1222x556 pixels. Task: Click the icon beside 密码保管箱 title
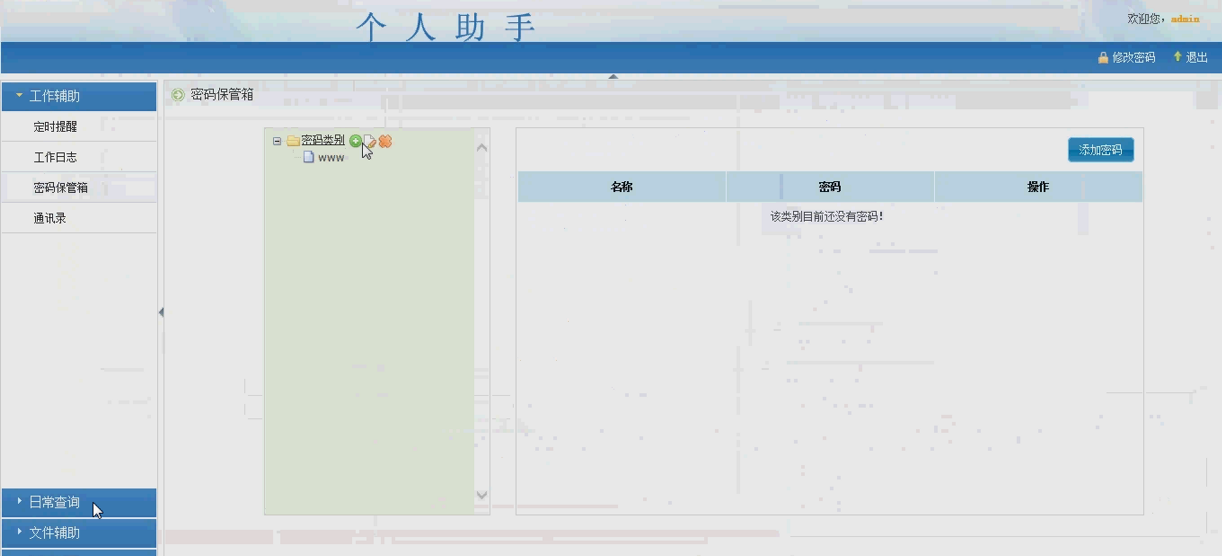click(x=178, y=95)
